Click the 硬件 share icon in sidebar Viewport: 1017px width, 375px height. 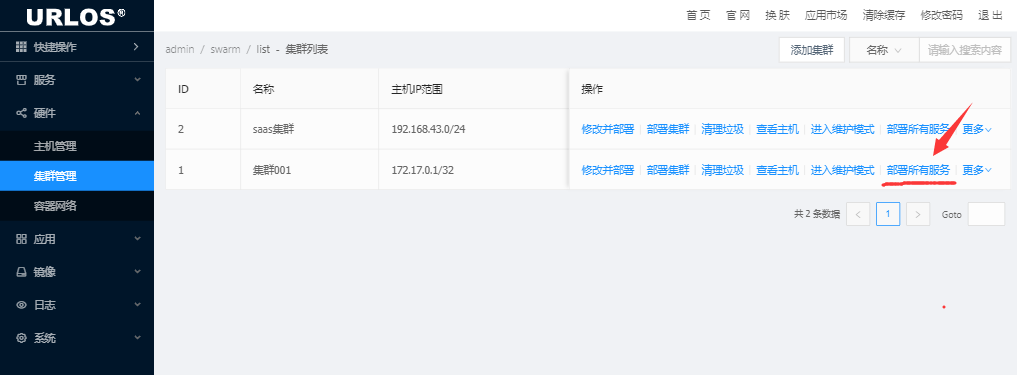pos(21,113)
